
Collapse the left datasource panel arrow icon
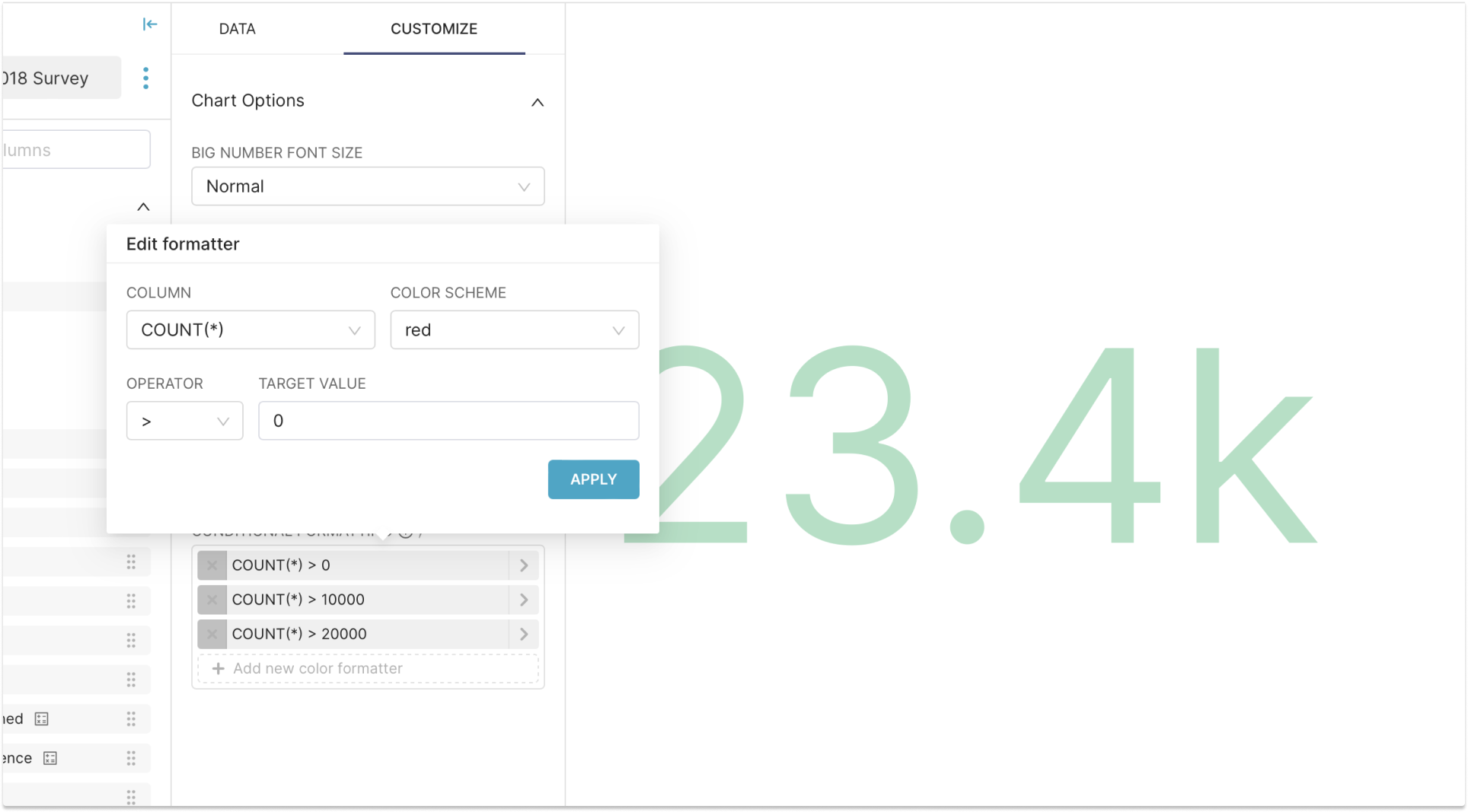click(150, 24)
